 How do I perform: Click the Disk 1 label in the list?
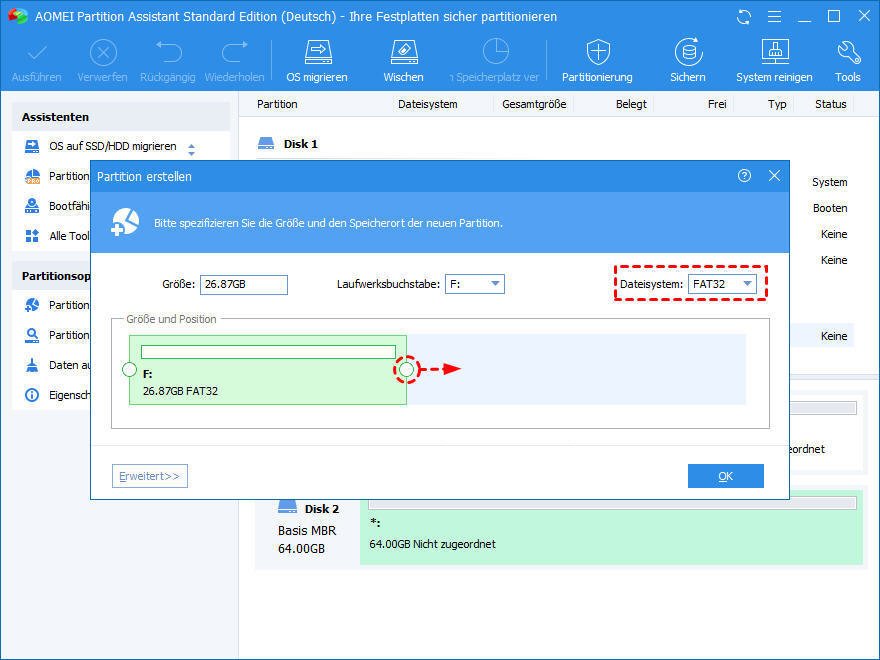click(x=301, y=144)
